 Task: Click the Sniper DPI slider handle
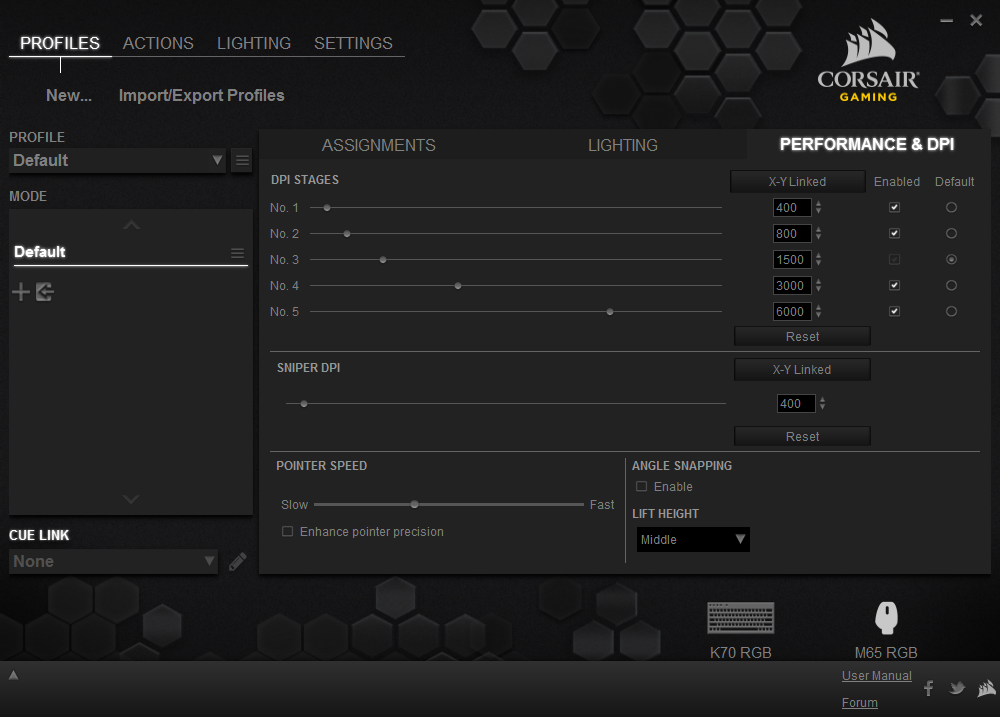coord(304,404)
